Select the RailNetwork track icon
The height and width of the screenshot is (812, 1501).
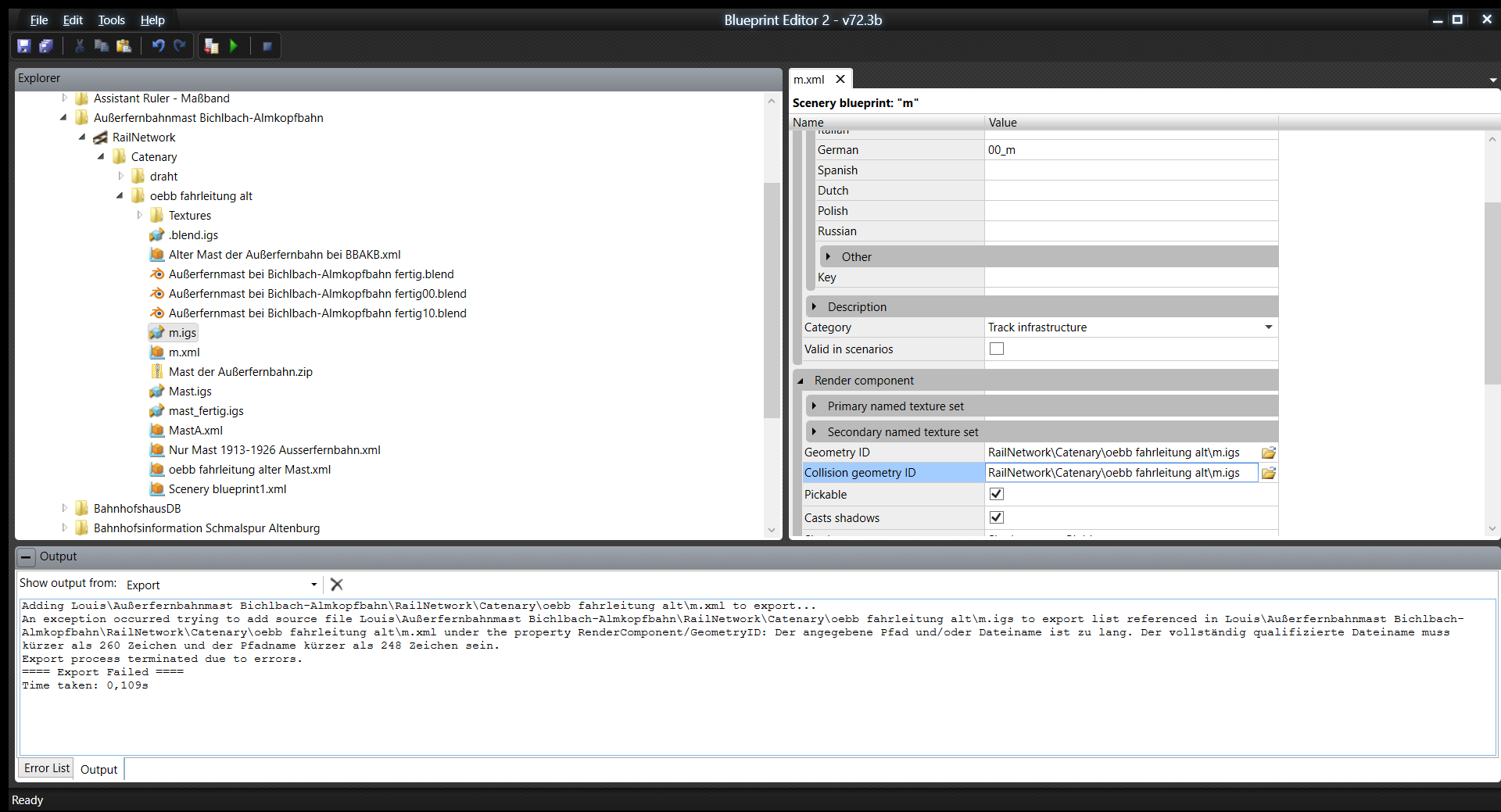point(100,138)
